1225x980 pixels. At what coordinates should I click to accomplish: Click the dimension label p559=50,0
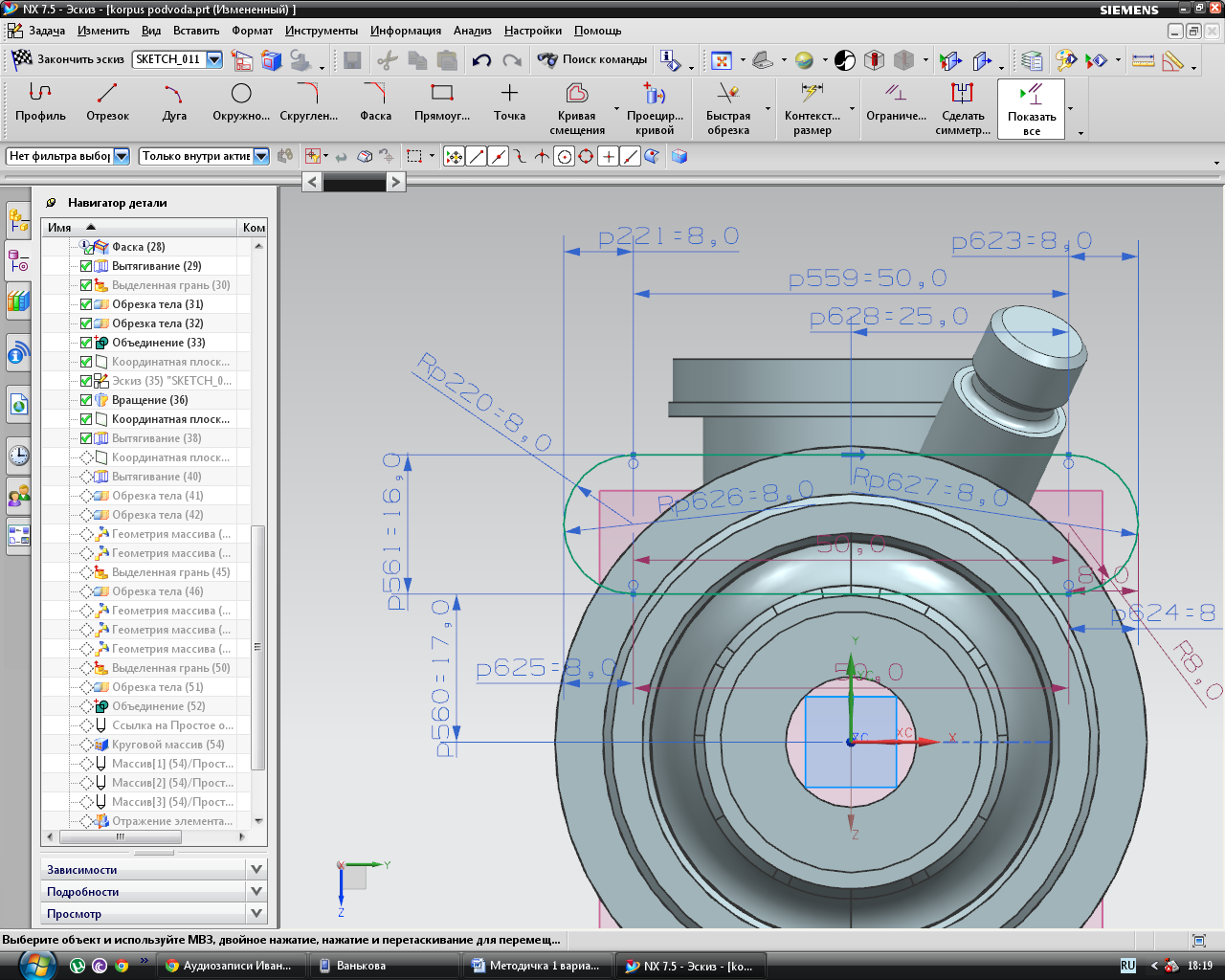[x=867, y=278]
